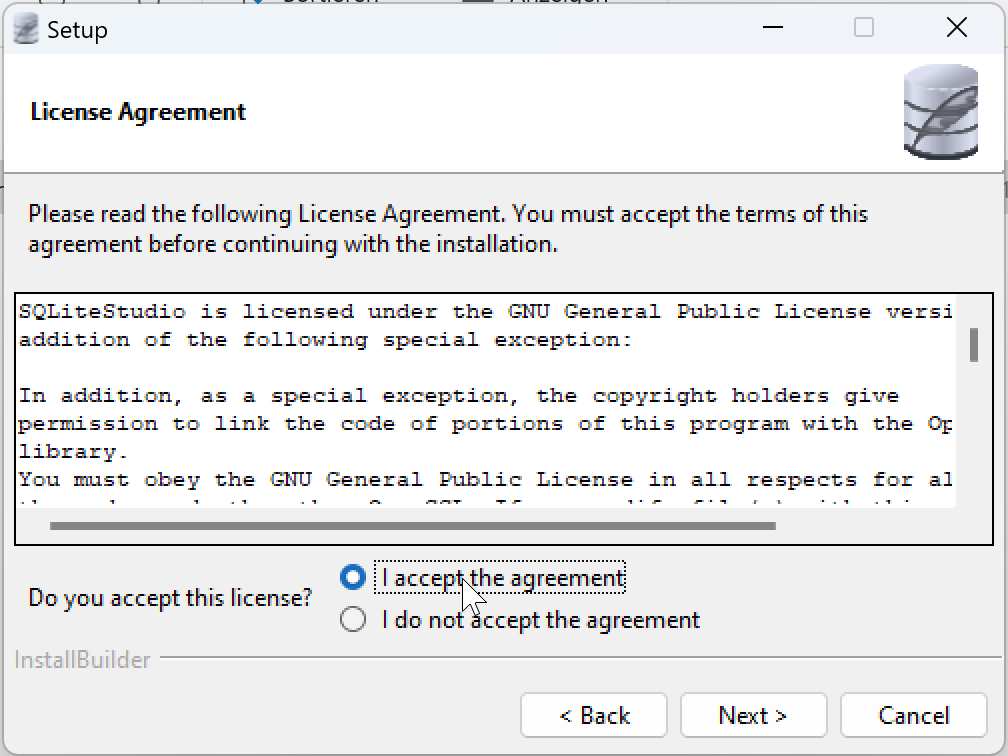1008x756 pixels.
Task: Click the horizontal scrollbar track right of thumb
Action: (x=865, y=525)
